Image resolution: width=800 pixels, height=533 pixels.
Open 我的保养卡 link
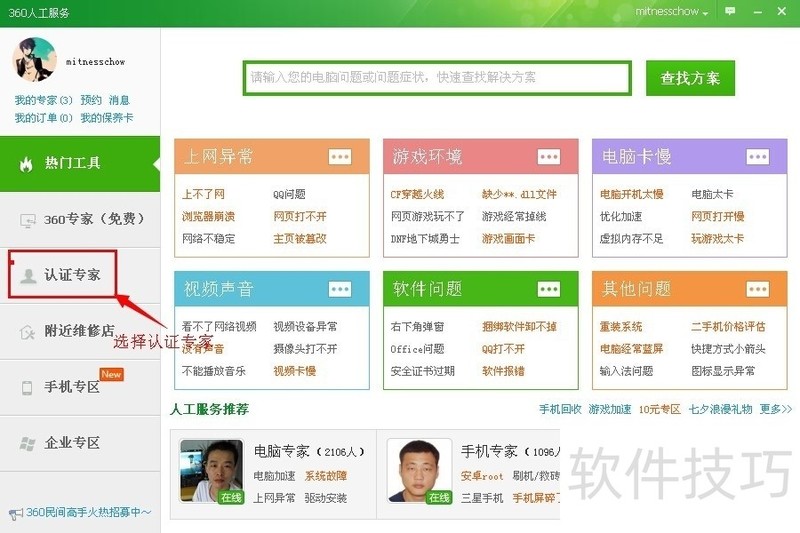click(107, 118)
